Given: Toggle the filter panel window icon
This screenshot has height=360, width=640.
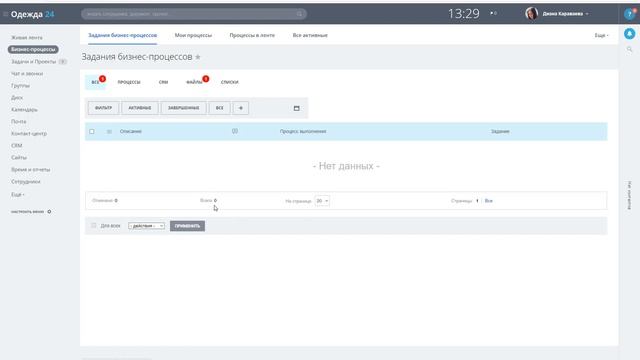Looking at the screenshot, I should click(x=297, y=108).
